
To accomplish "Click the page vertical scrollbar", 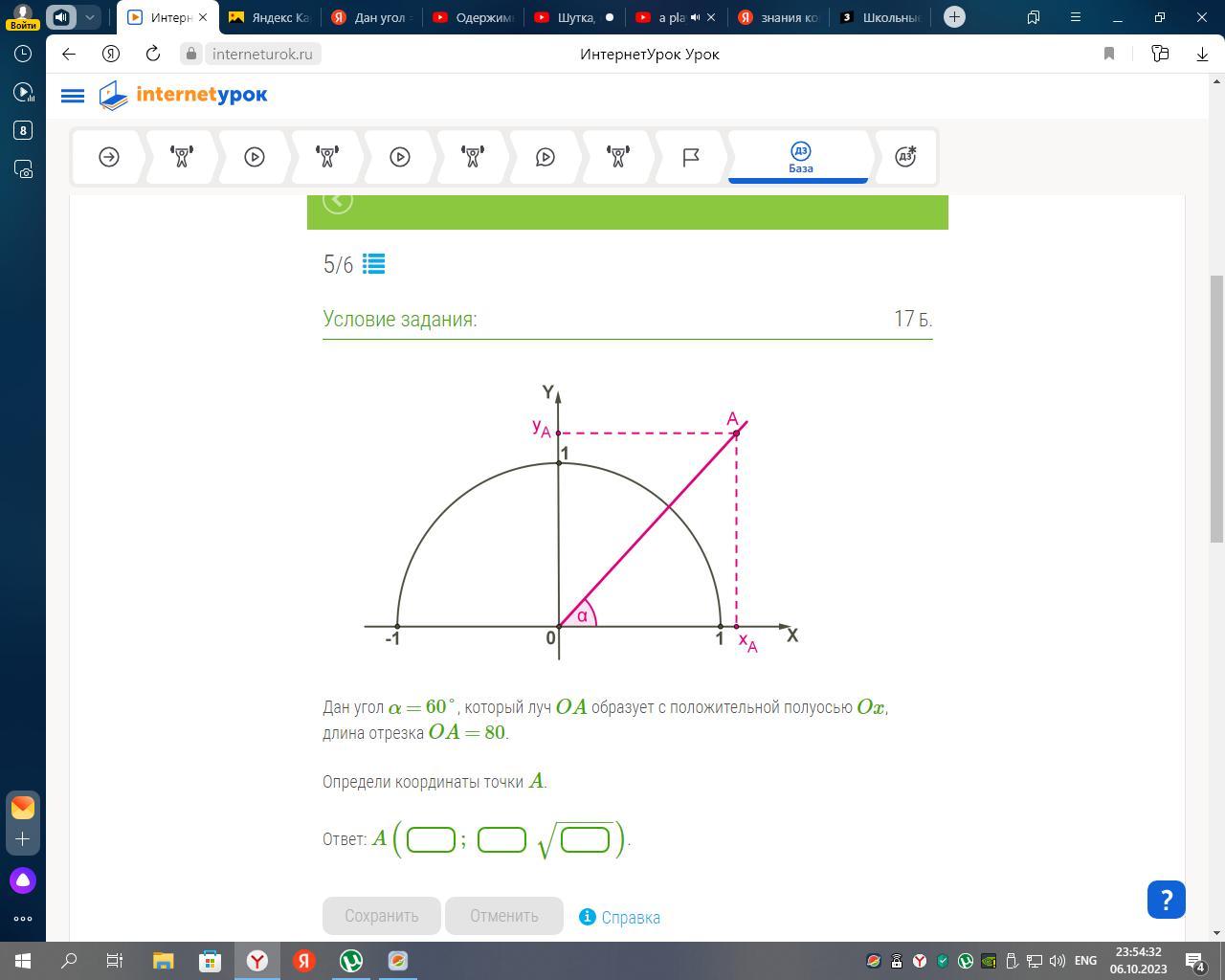I will pyautogui.click(x=1216, y=408).
